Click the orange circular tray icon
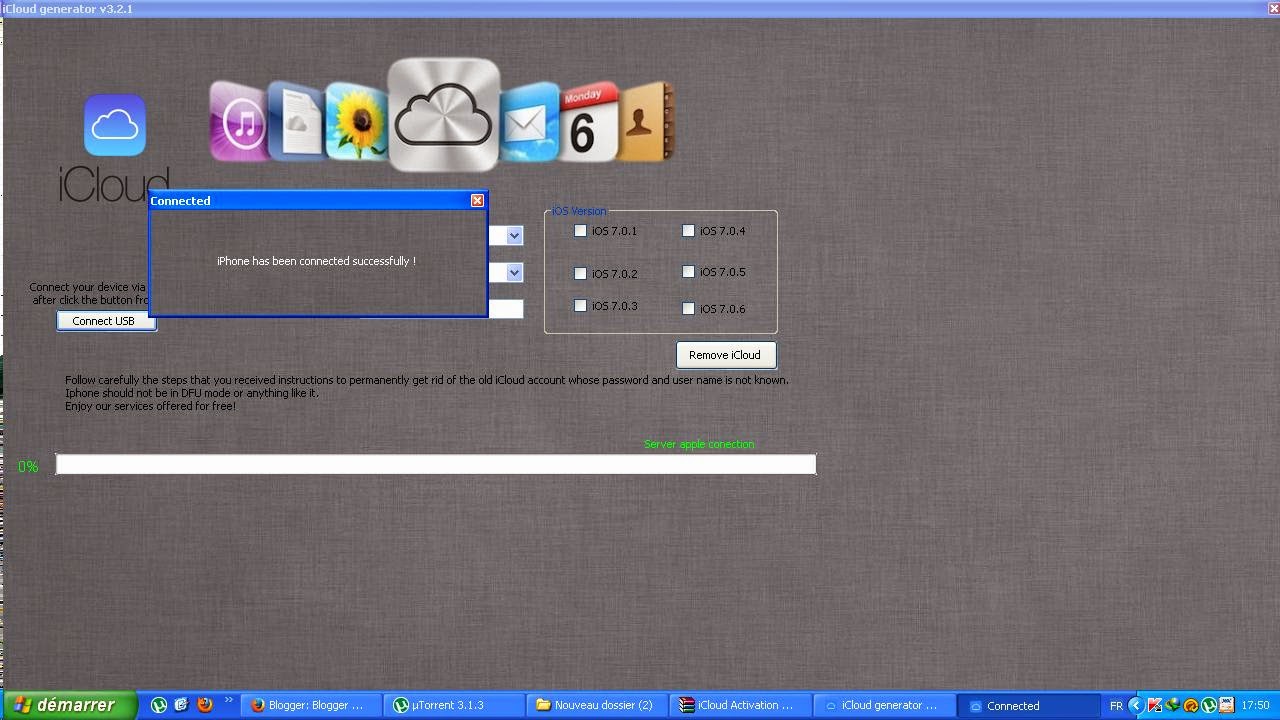The width and height of the screenshot is (1280, 720). click(x=1190, y=705)
